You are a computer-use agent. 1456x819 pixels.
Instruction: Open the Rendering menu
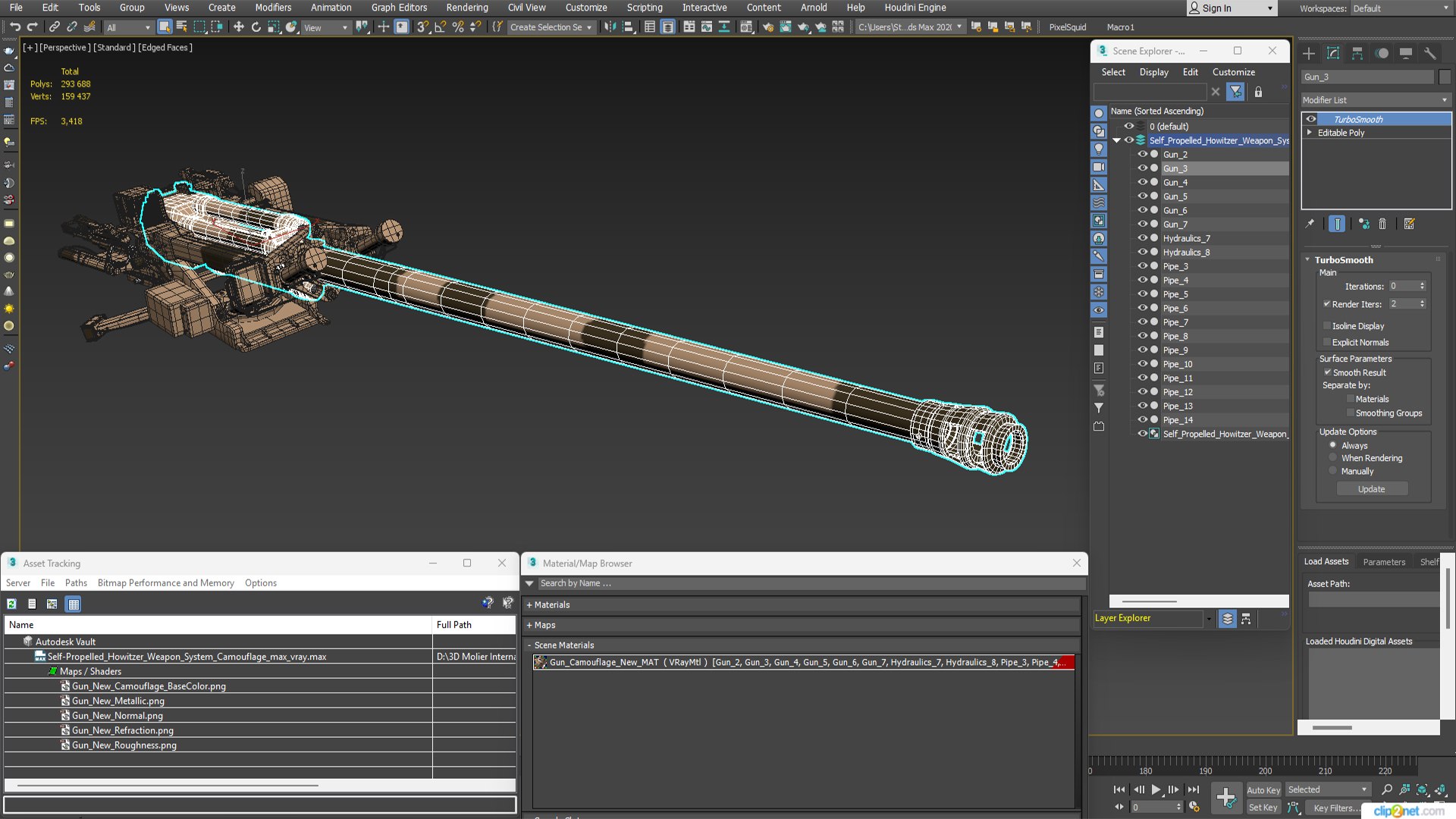coord(467,8)
